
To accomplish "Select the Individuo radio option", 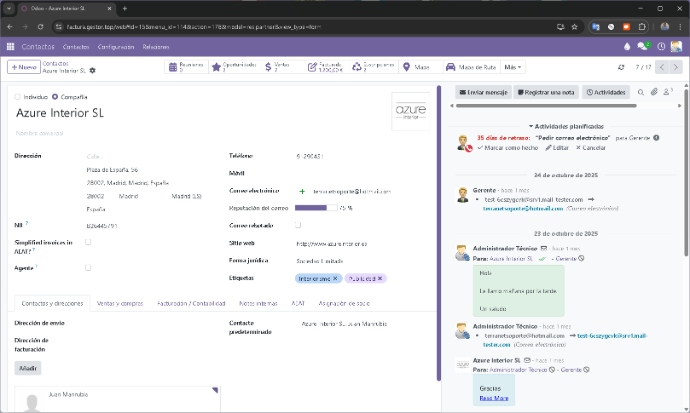I will [19, 97].
